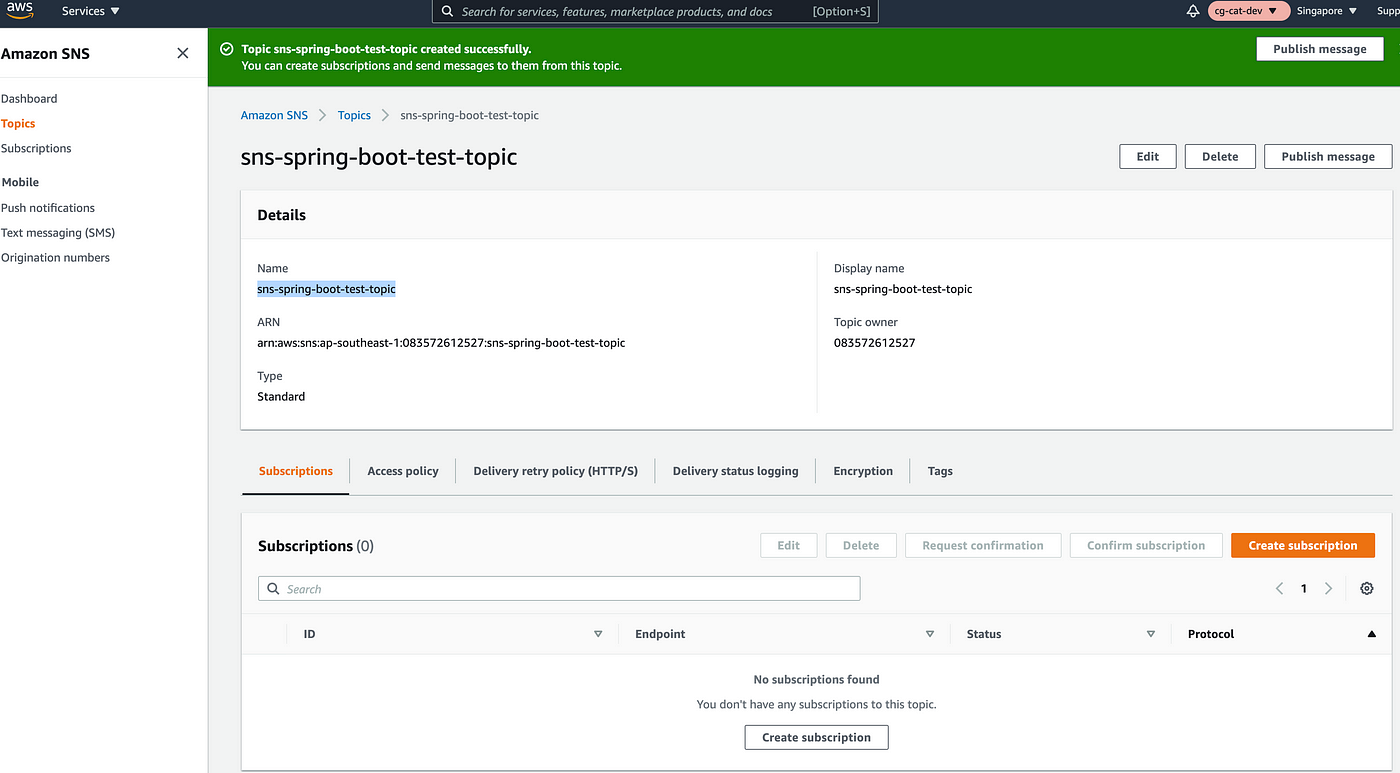Click disabled Edit button in Subscriptions
Image resolution: width=1400 pixels, height=773 pixels.
pyautogui.click(x=789, y=545)
